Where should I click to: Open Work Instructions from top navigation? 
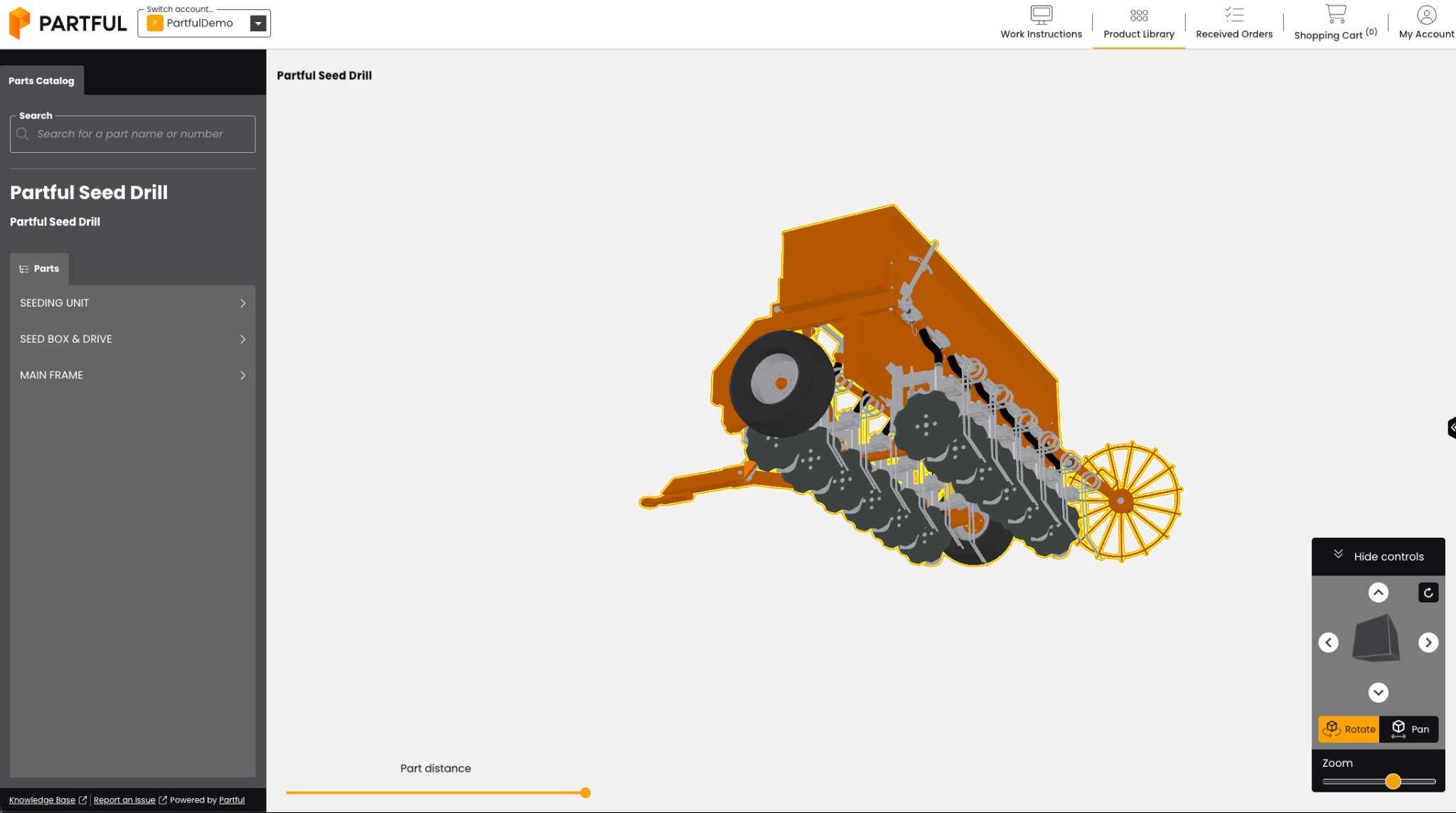point(1041,23)
